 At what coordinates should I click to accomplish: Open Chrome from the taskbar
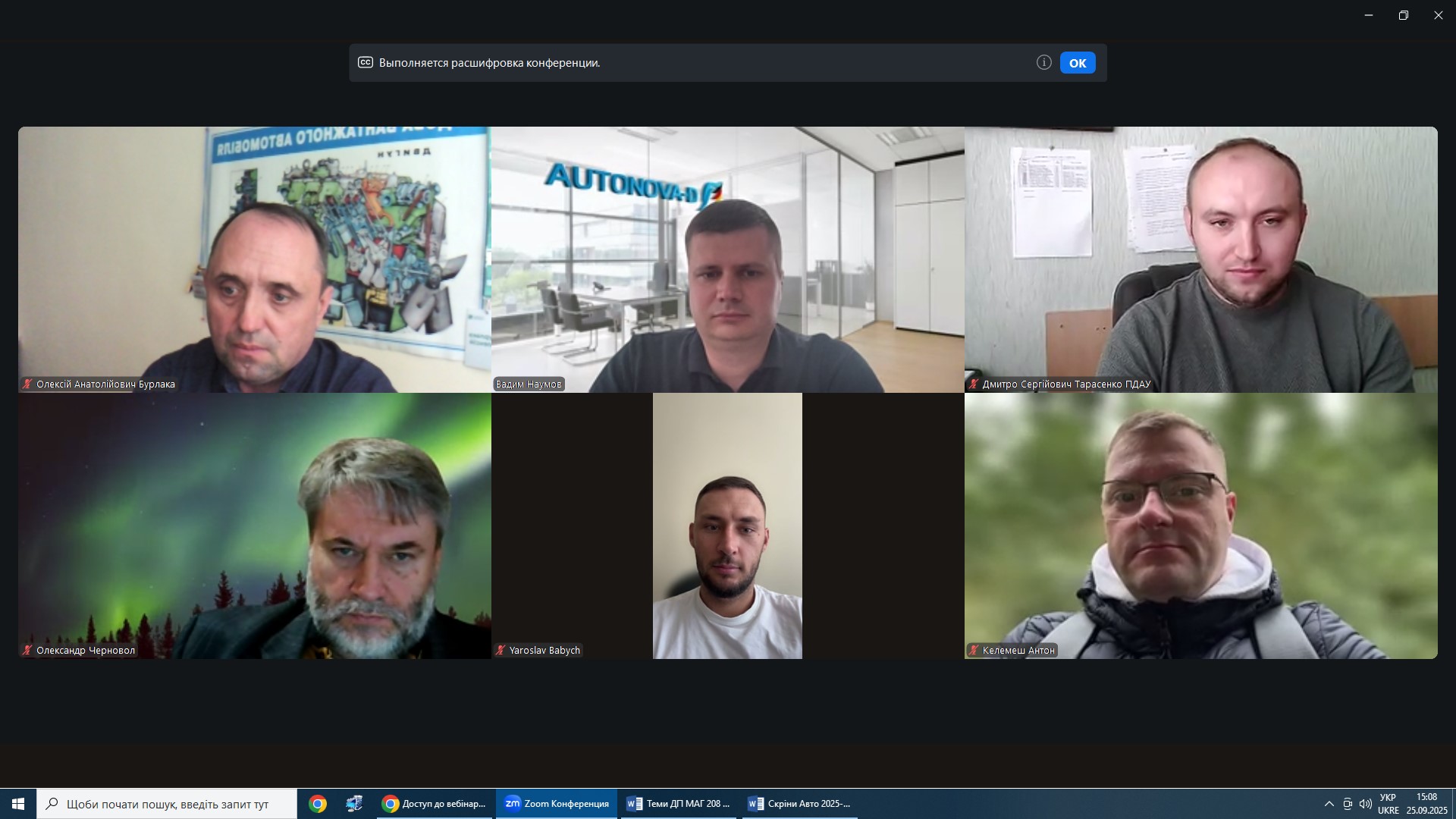318,804
